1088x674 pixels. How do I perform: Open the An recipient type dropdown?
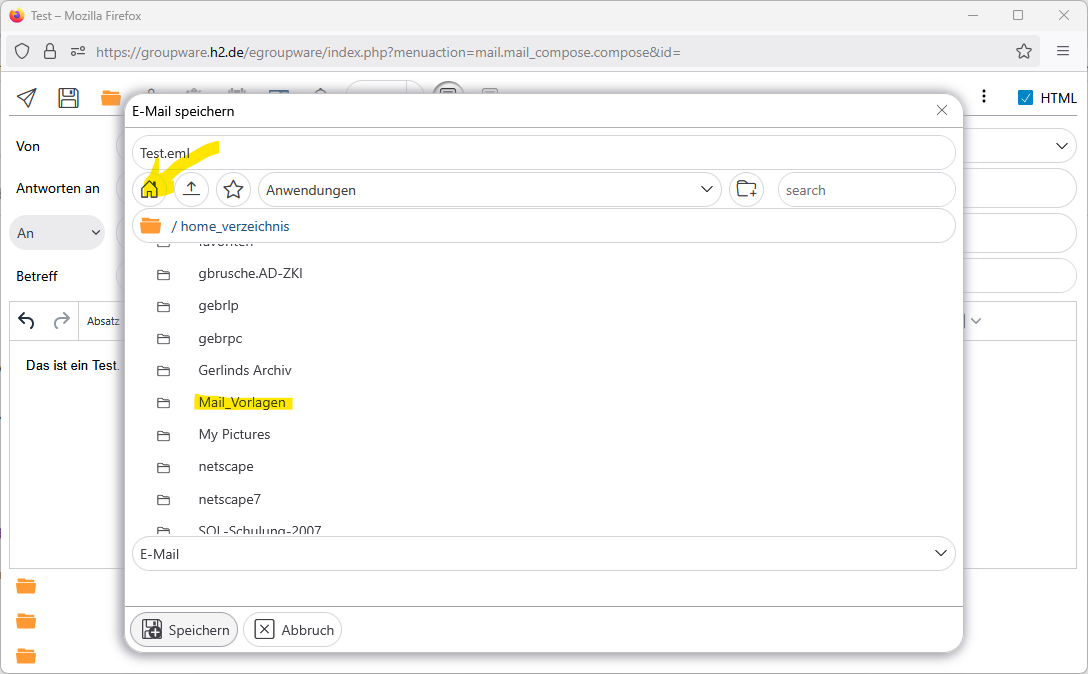[57, 232]
